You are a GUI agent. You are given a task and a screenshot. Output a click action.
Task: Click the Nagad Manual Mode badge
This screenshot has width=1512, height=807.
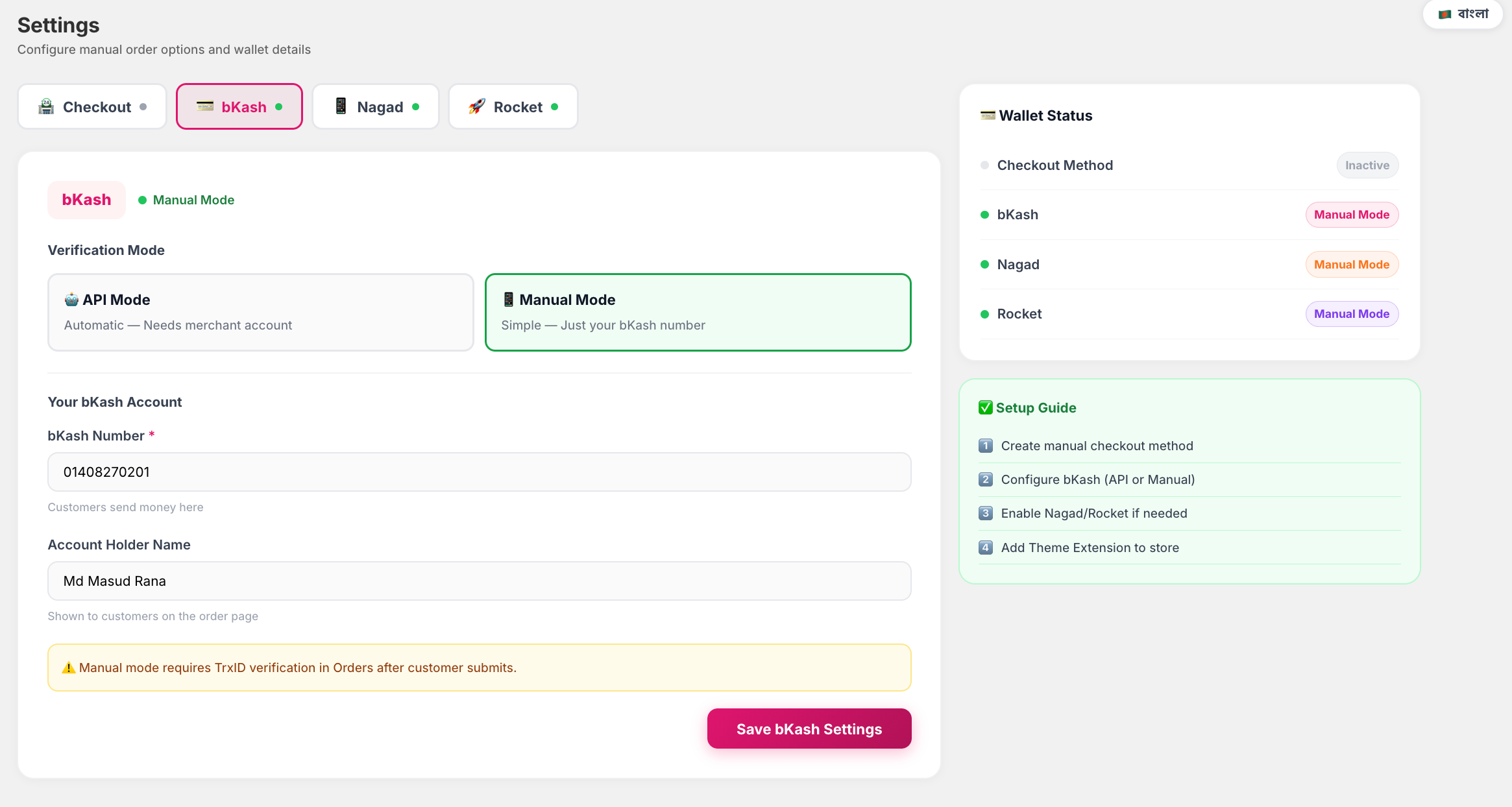[x=1352, y=265]
